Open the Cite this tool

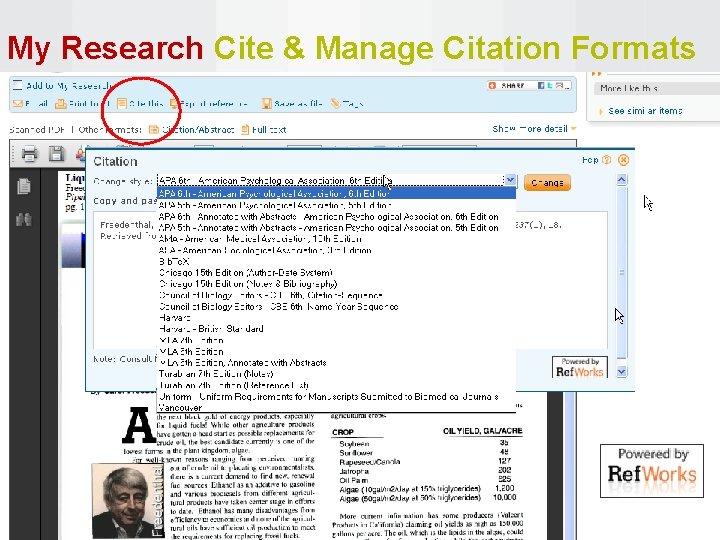(140, 104)
